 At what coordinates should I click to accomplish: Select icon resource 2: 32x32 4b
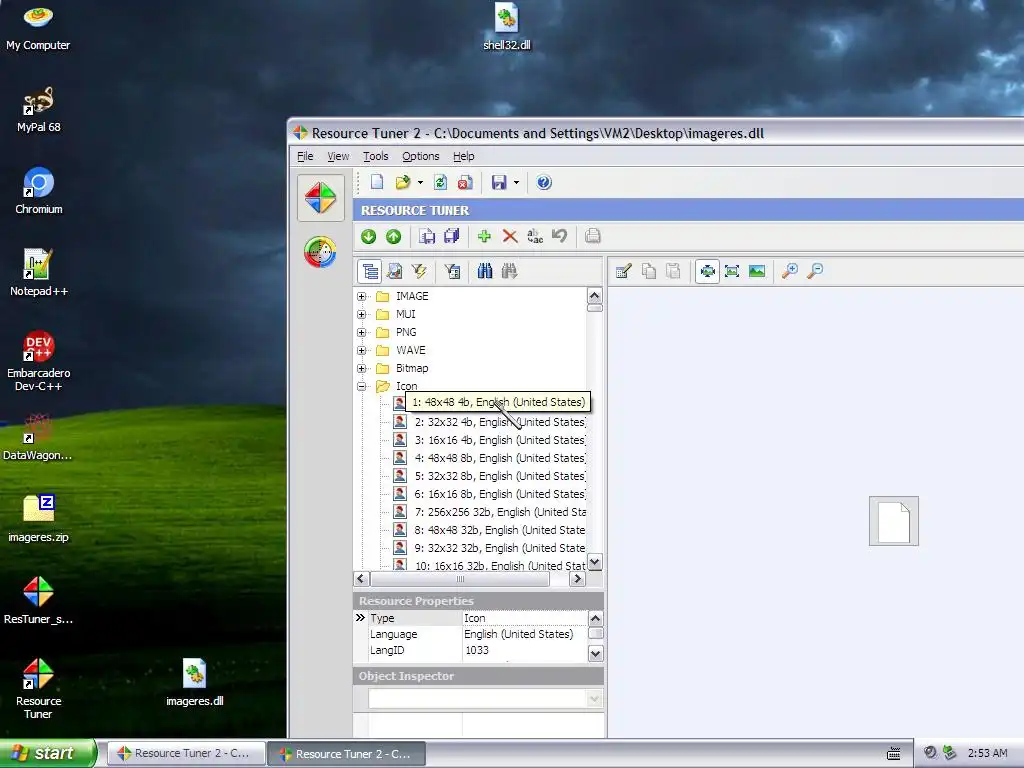coord(500,422)
